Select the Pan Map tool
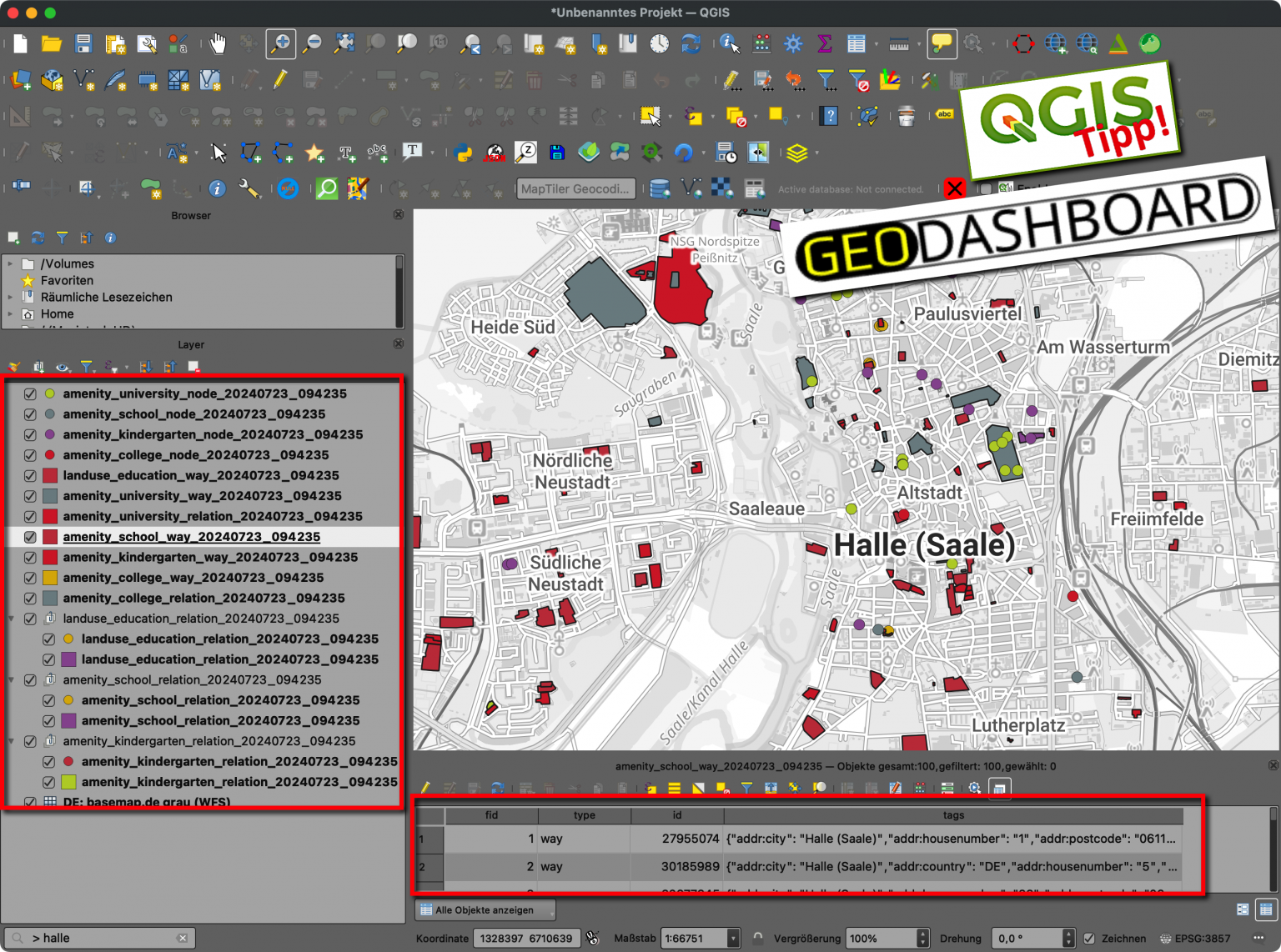The width and height of the screenshot is (1281, 952). 217,43
